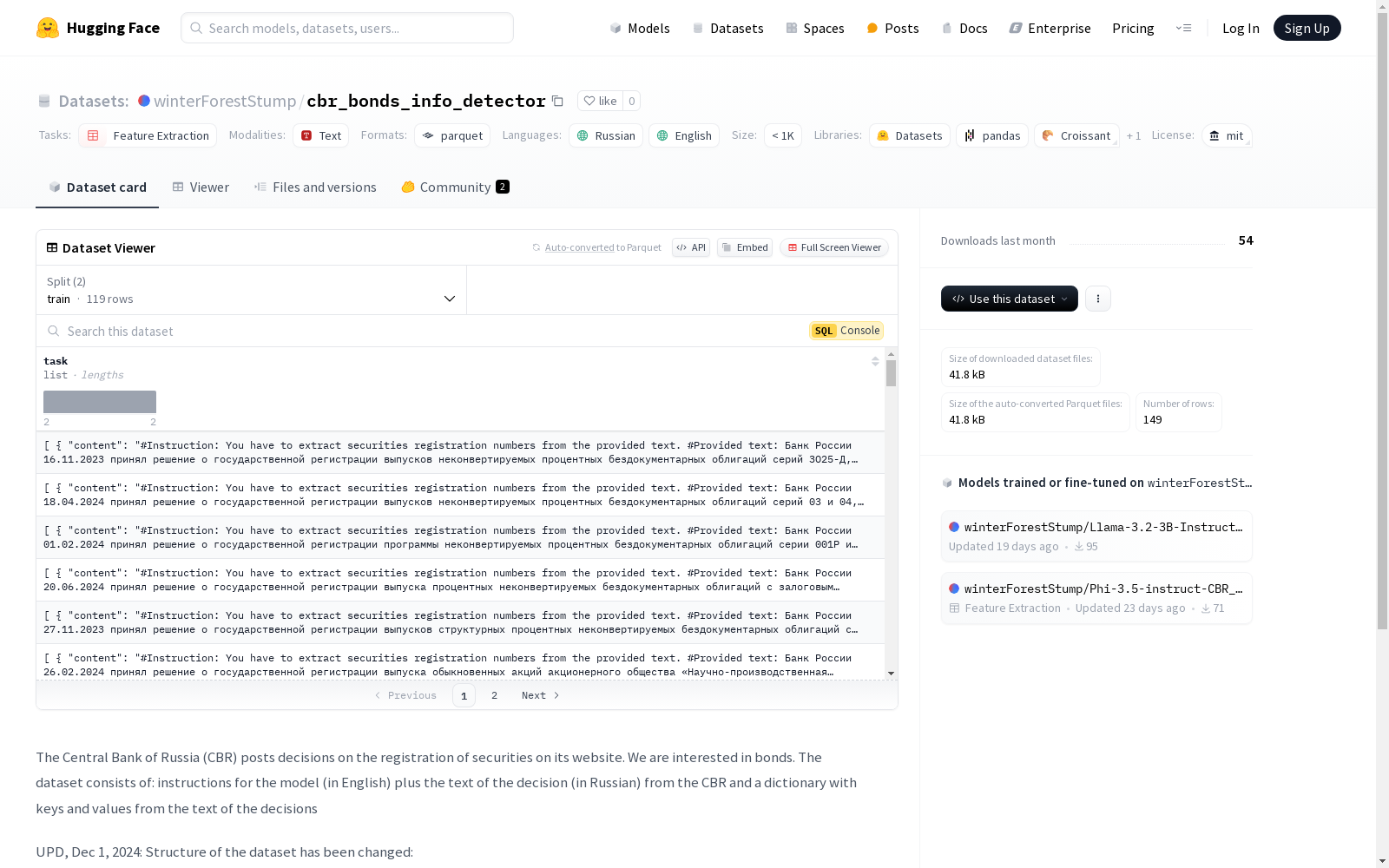Open the Phi-3.5-instruct-CBR model card
Image resolution: width=1389 pixels, height=868 pixels.
[x=1096, y=598]
